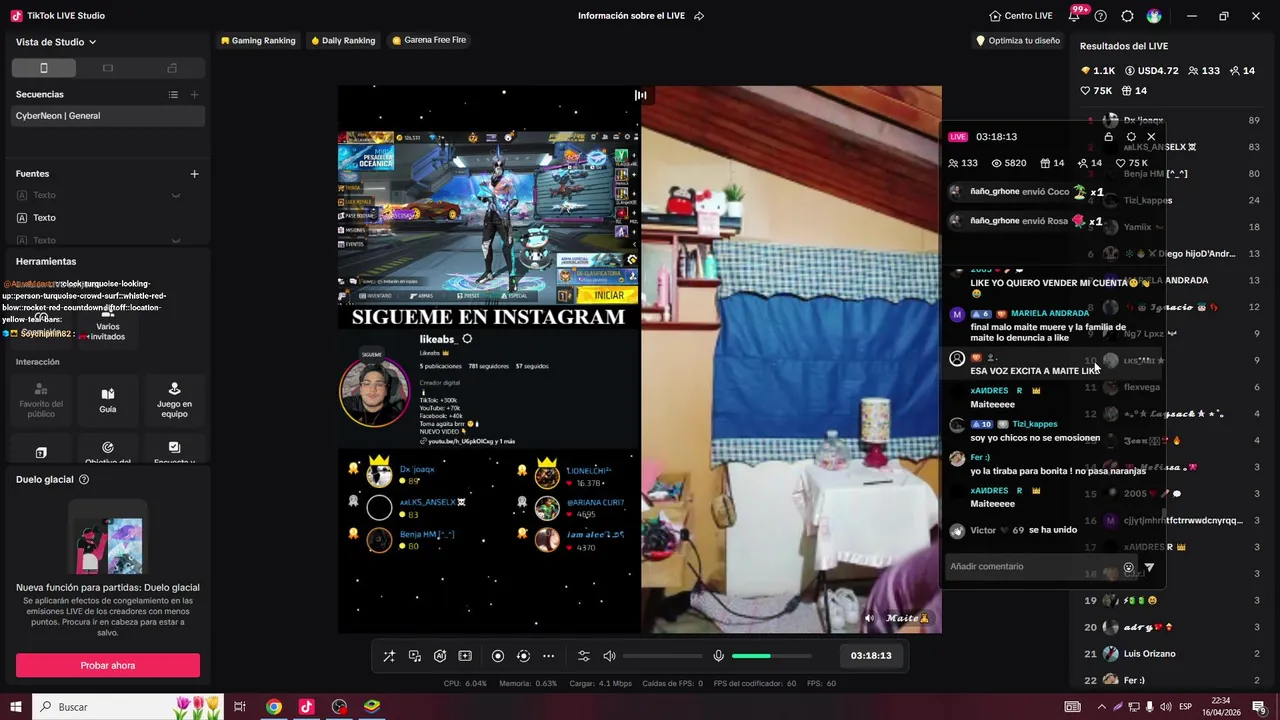Lock the floating chat panel
Screen dimensions: 1280x720
pos(1108,137)
